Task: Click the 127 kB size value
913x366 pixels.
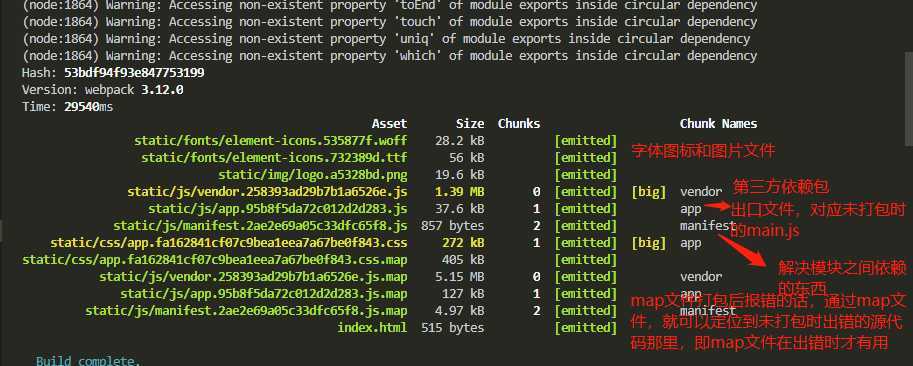Action: (463, 293)
